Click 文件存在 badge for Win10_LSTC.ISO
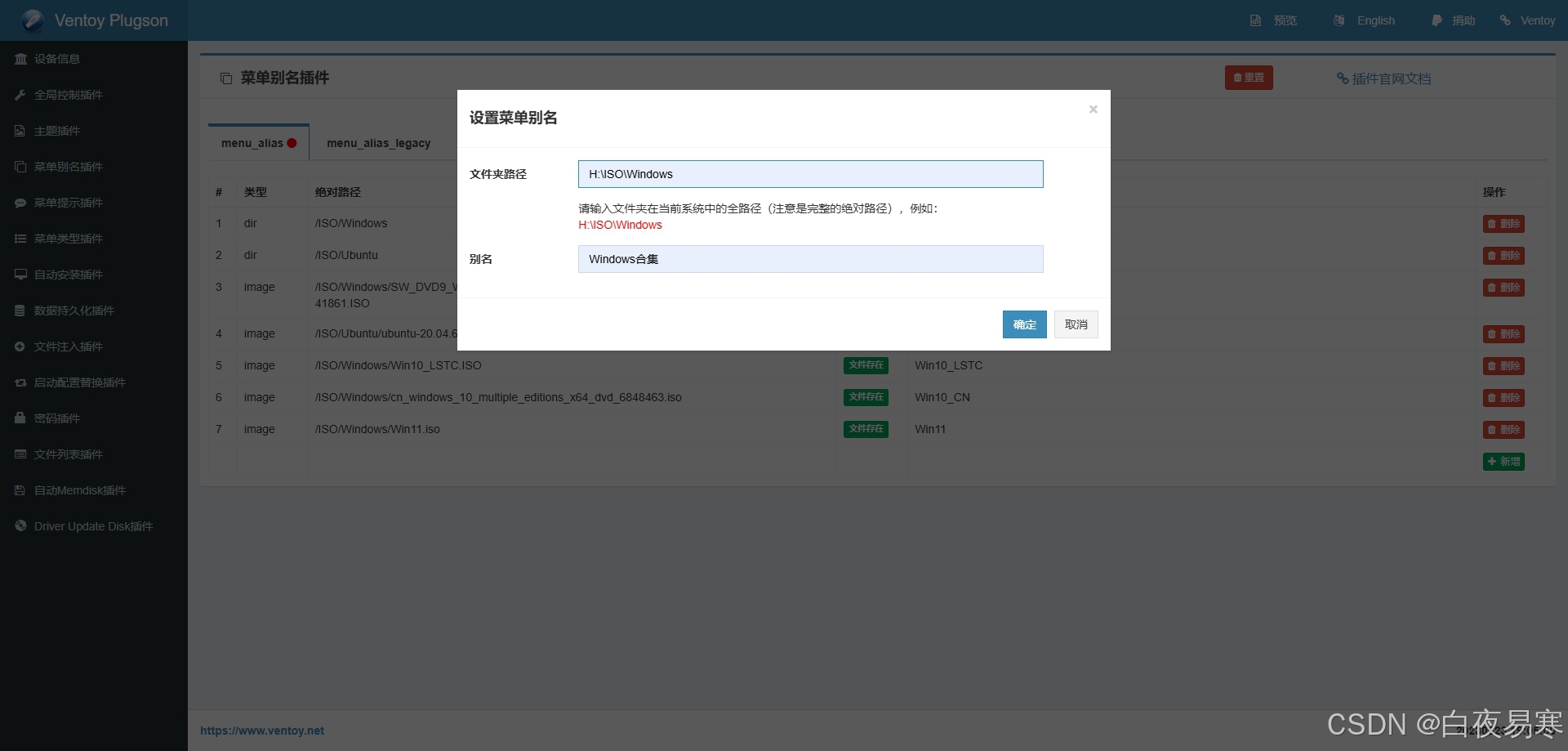This screenshot has height=751, width=1568. click(866, 365)
